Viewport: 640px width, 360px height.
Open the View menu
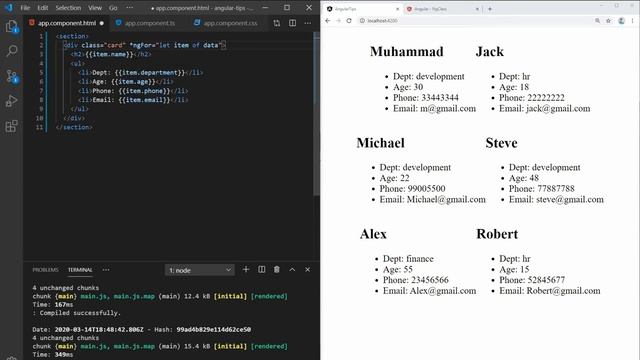(95, 8)
